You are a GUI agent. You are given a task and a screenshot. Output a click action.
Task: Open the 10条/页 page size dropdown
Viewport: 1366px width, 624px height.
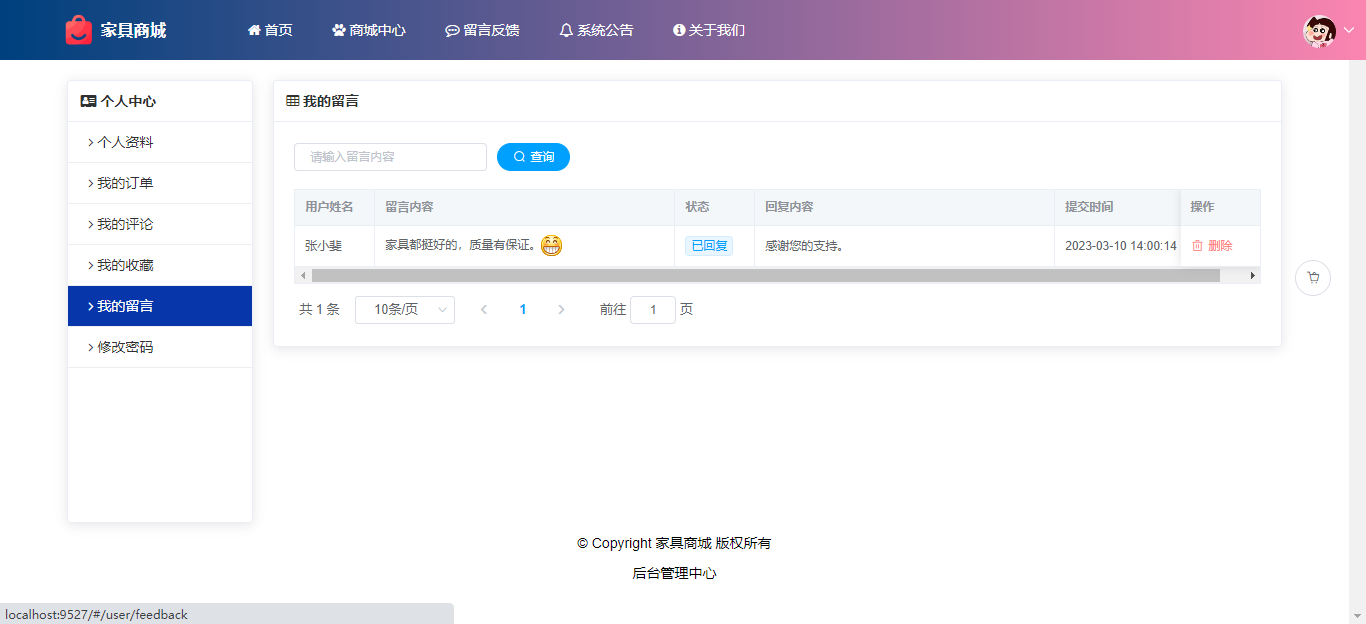[405, 310]
